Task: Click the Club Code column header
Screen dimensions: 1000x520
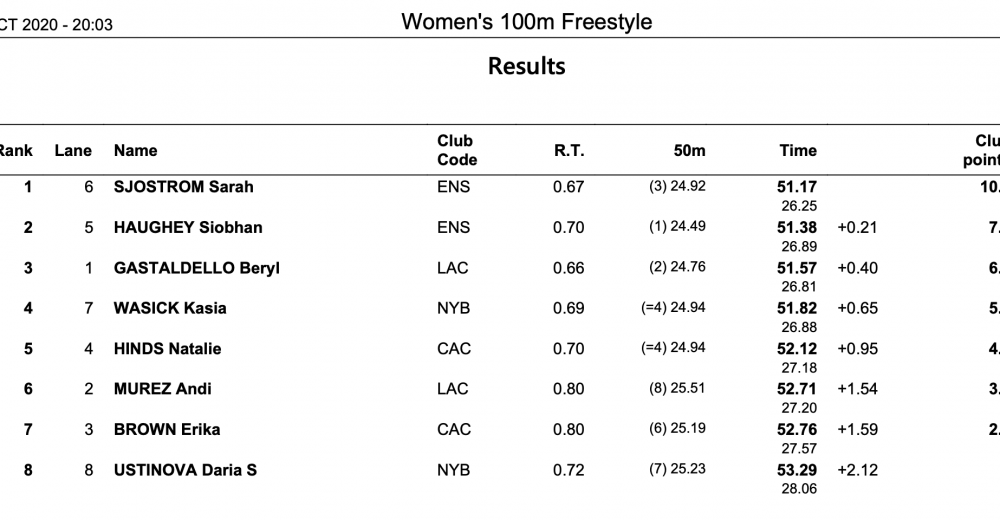Action: coord(457,150)
